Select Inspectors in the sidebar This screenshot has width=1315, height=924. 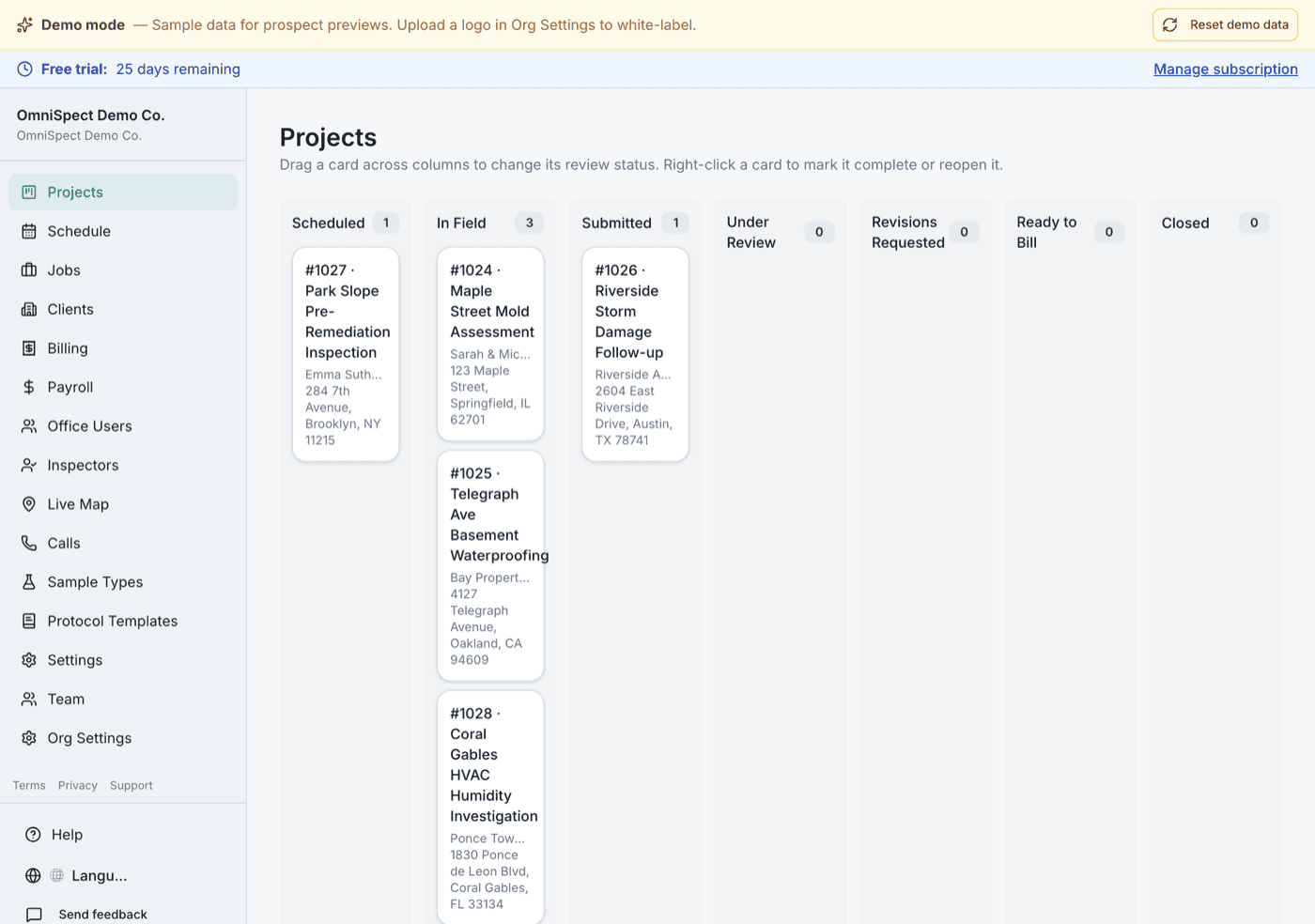(x=123, y=465)
